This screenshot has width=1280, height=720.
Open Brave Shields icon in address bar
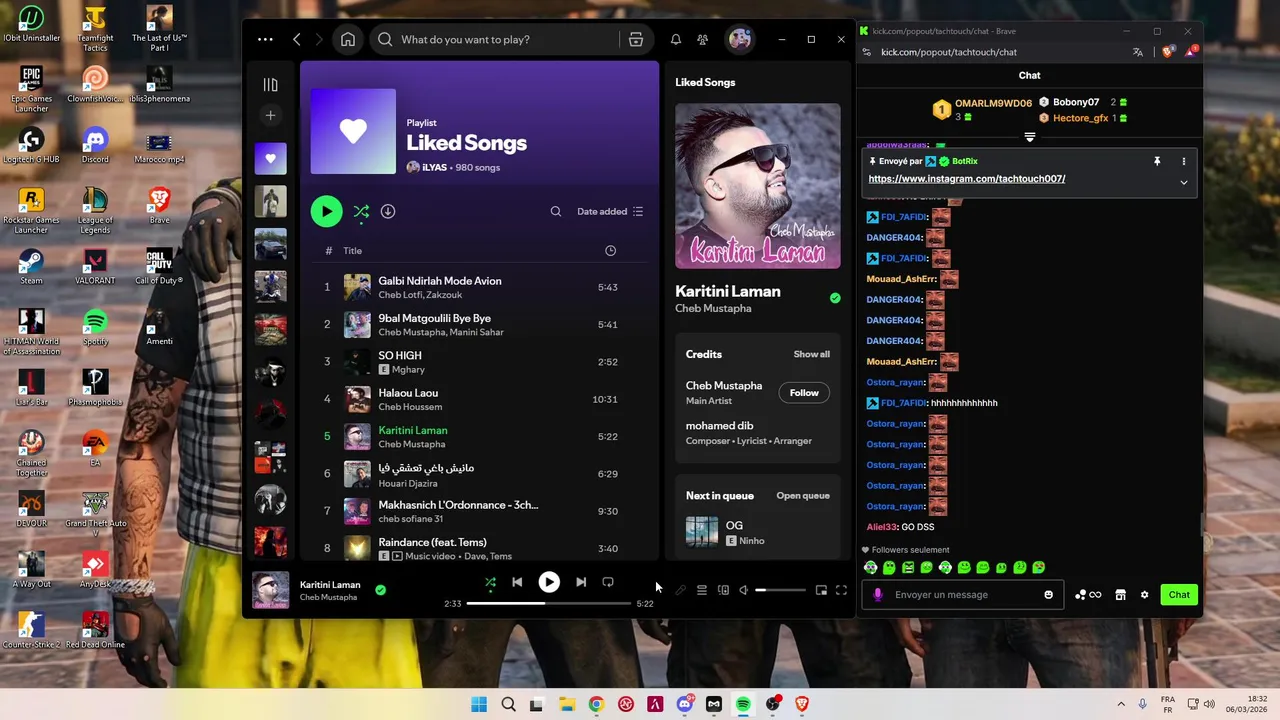click(x=1167, y=52)
